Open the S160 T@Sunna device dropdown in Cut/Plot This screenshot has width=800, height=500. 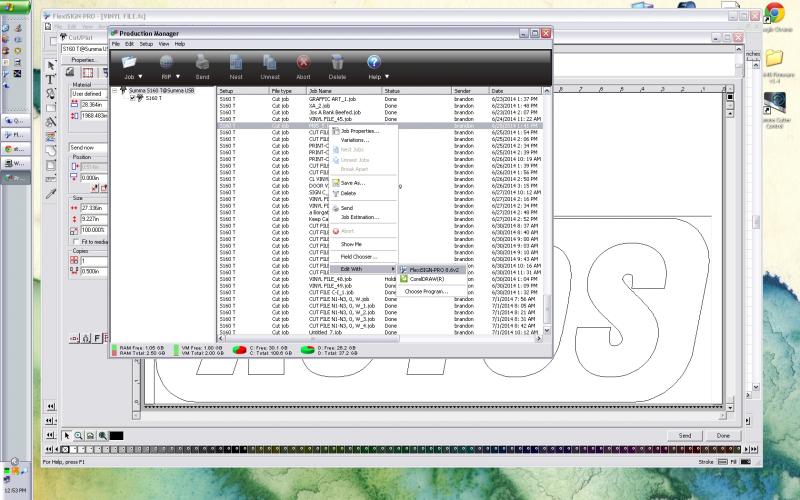pyautogui.click(x=85, y=49)
